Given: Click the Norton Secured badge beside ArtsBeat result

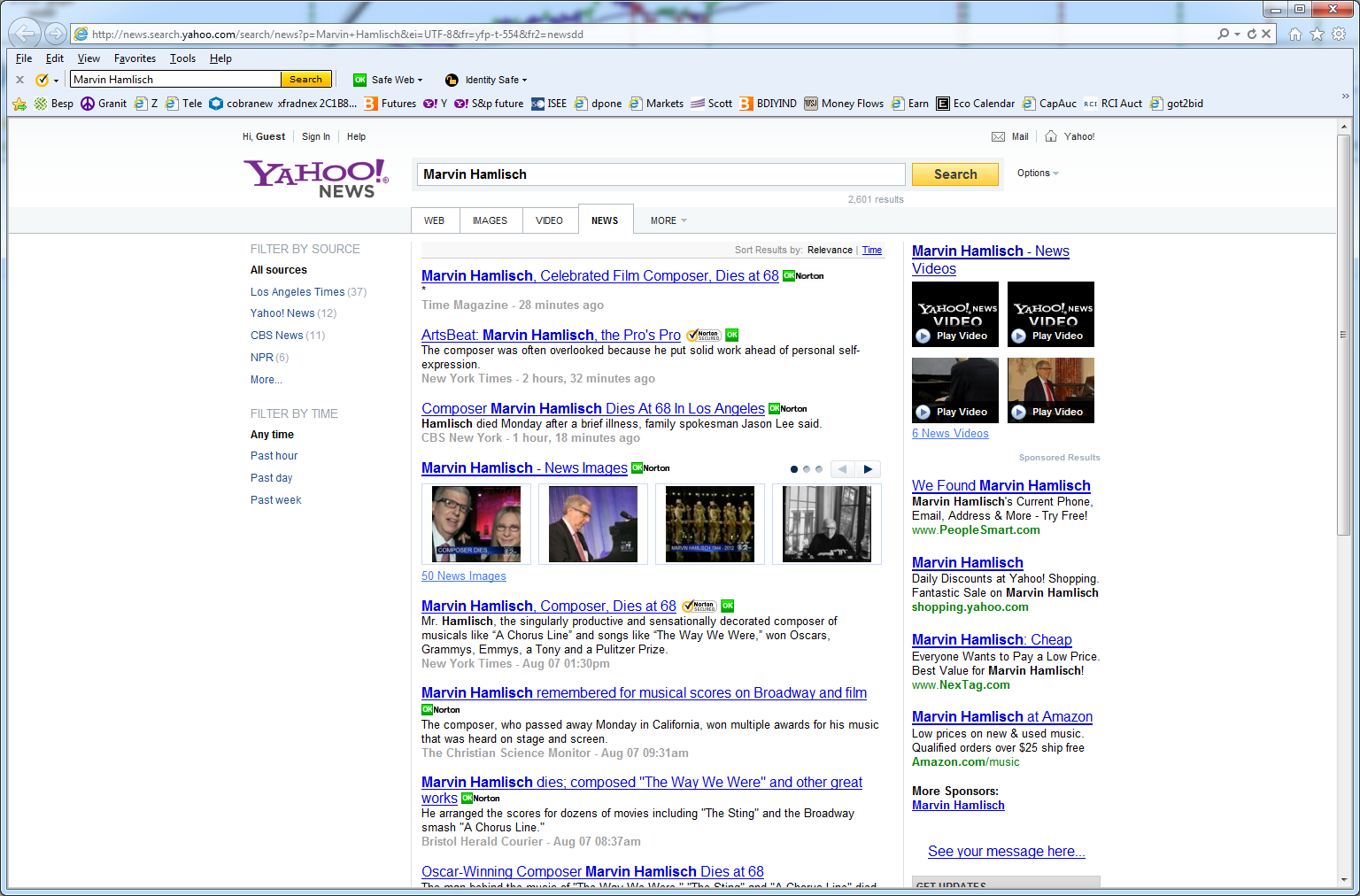Looking at the screenshot, I should (x=704, y=336).
